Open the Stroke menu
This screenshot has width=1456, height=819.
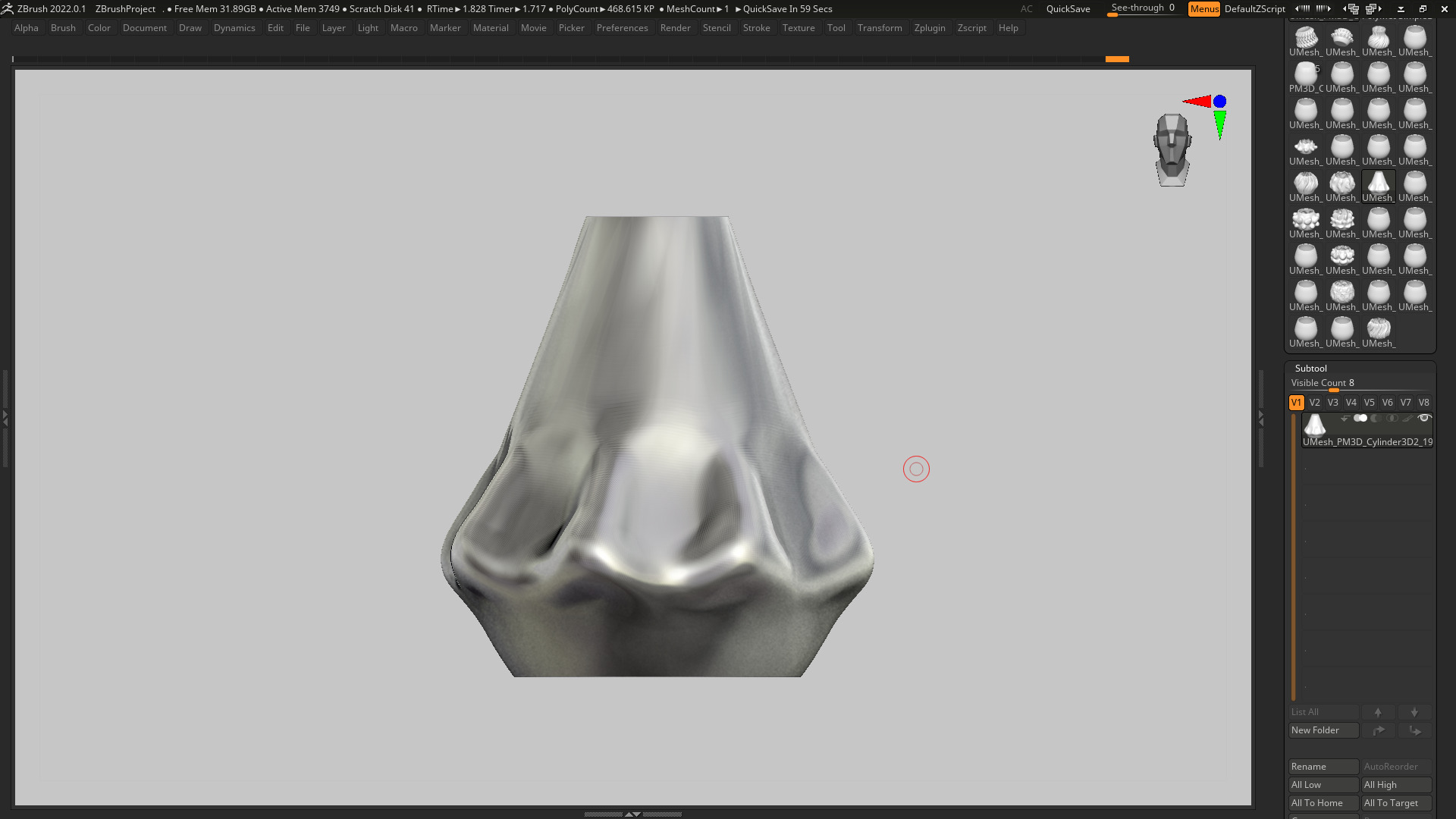click(756, 28)
